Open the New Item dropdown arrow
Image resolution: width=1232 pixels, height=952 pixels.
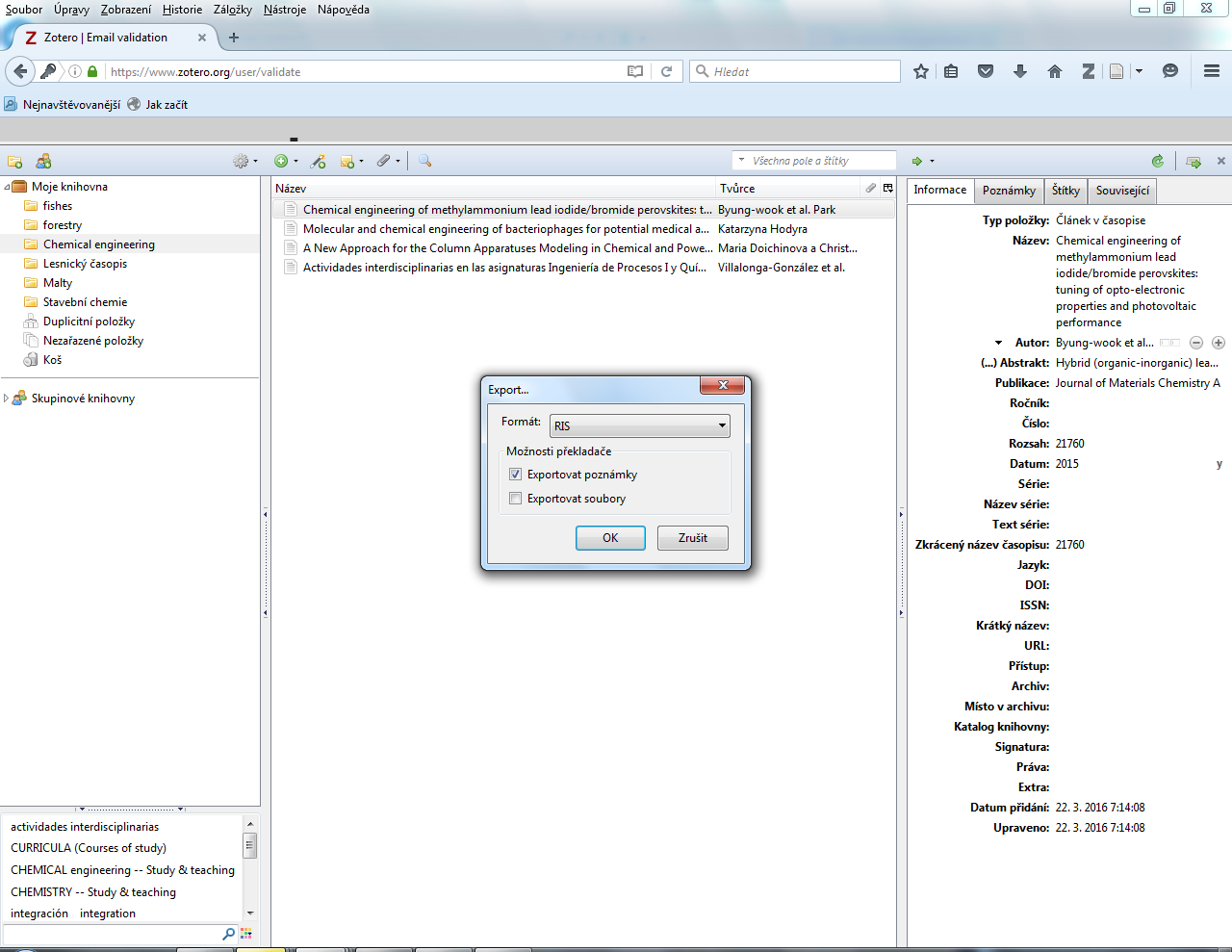[x=295, y=162]
